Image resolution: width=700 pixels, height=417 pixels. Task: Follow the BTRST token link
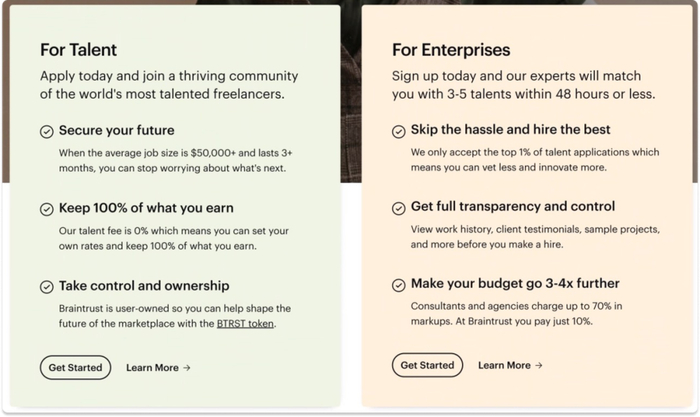click(245, 323)
